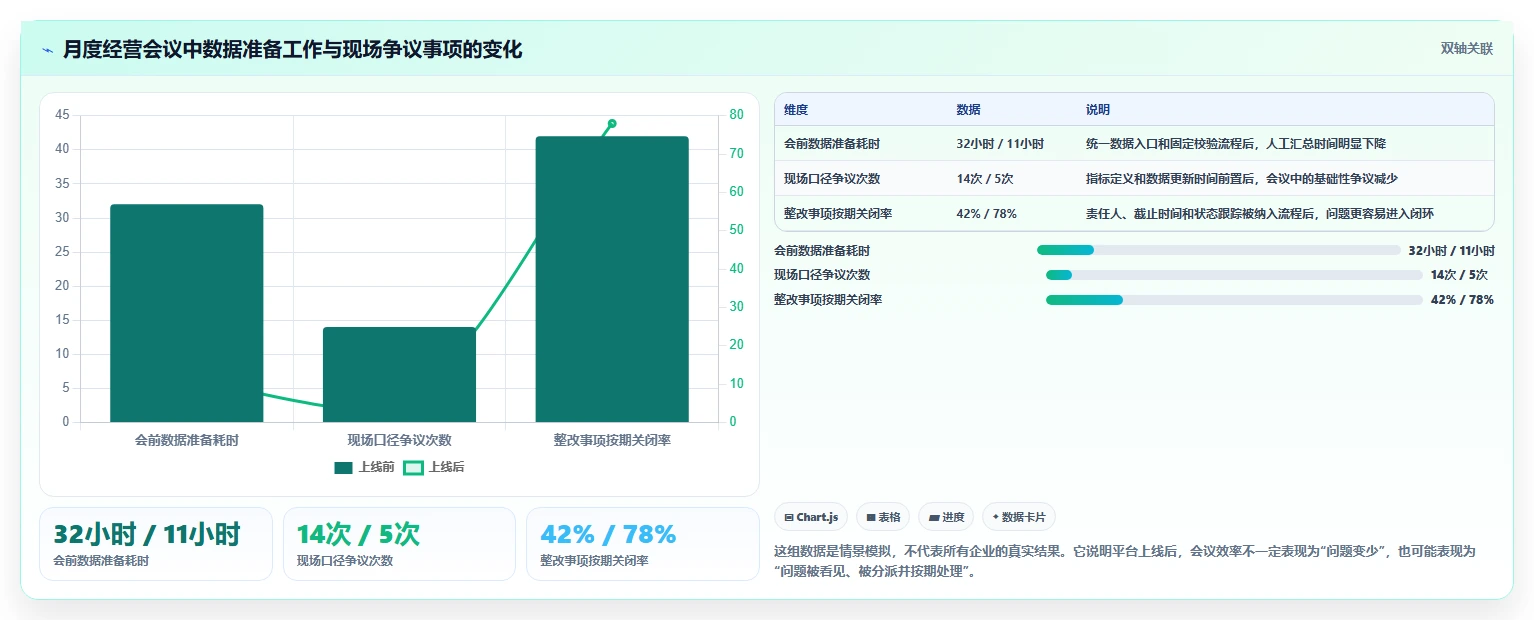Click the 数据卡片 tag chip

[x=1019, y=517]
